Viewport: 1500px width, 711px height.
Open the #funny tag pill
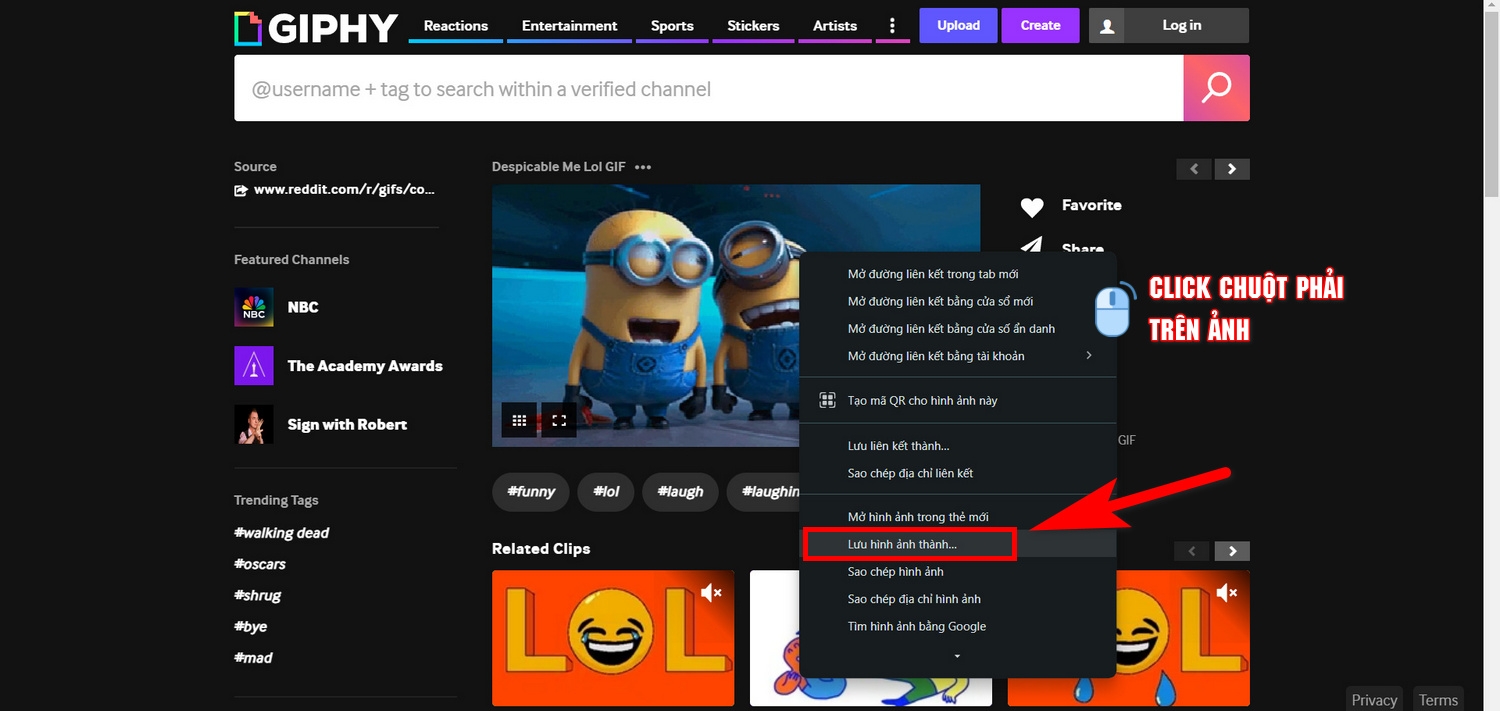(531, 492)
